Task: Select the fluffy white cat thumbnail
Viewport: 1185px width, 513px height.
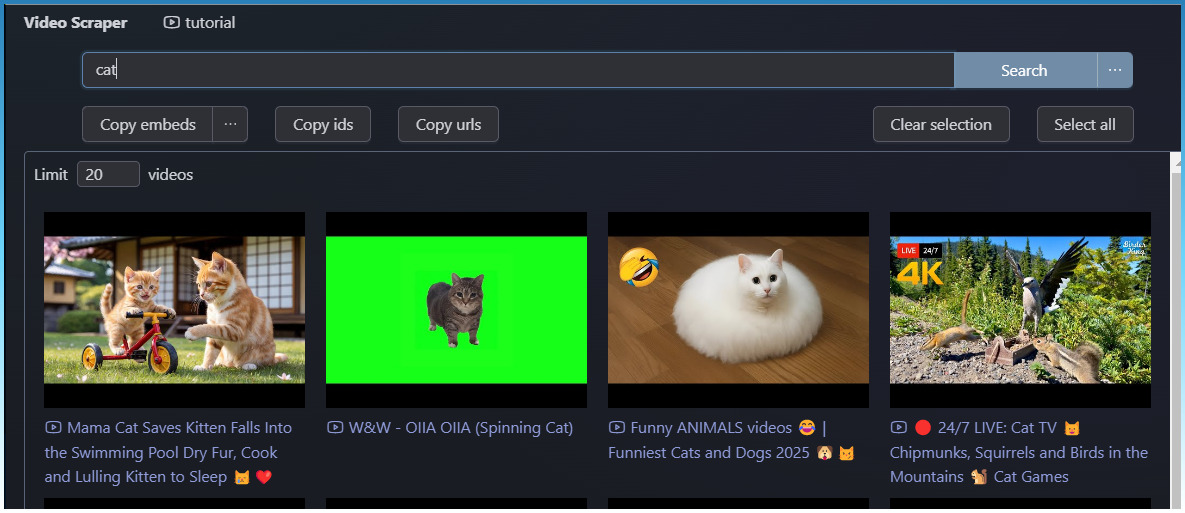Action: pyautogui.click(x=738, y=309)
